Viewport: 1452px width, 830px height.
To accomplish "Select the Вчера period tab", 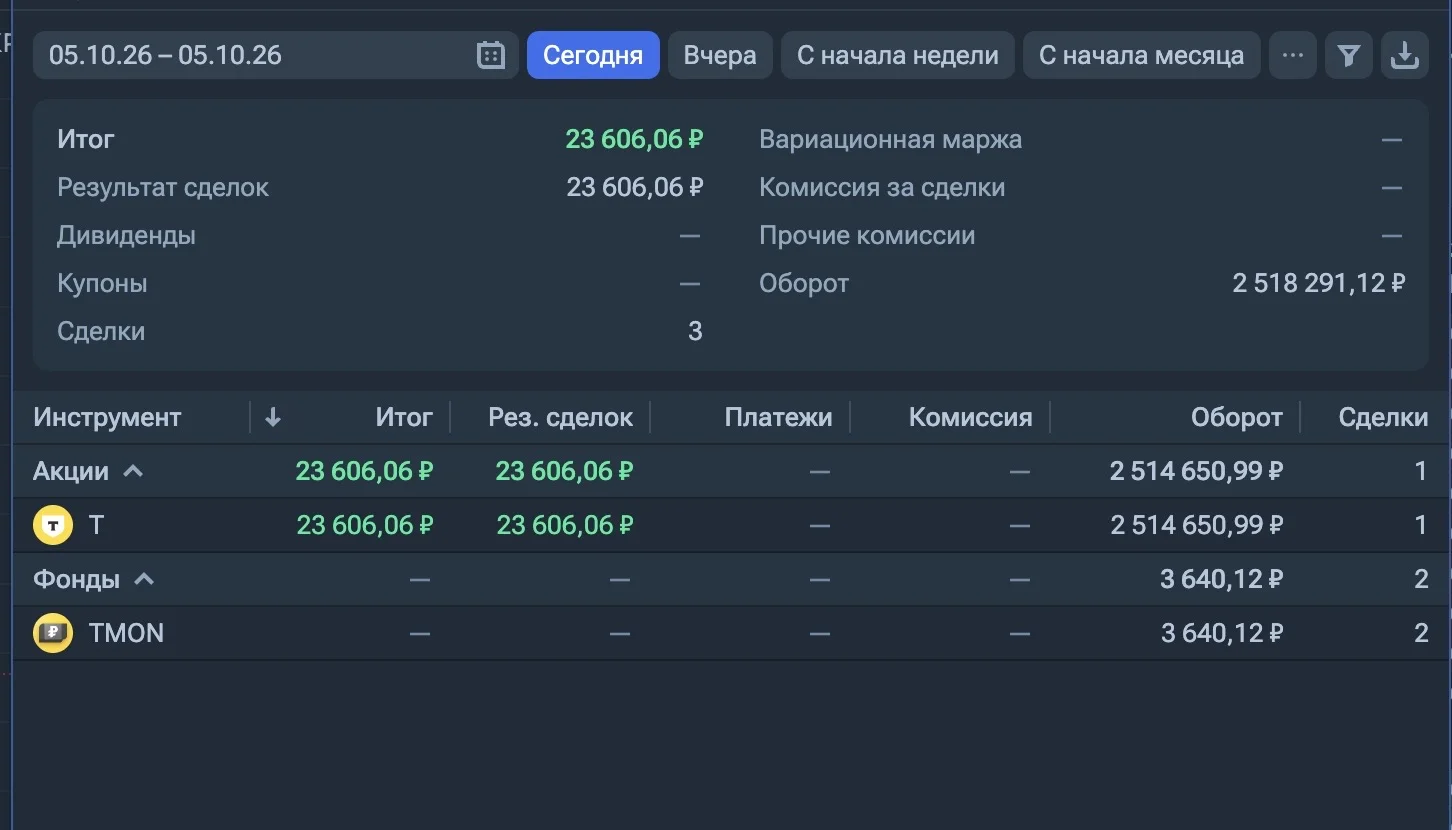I will (x=720, y=55).
